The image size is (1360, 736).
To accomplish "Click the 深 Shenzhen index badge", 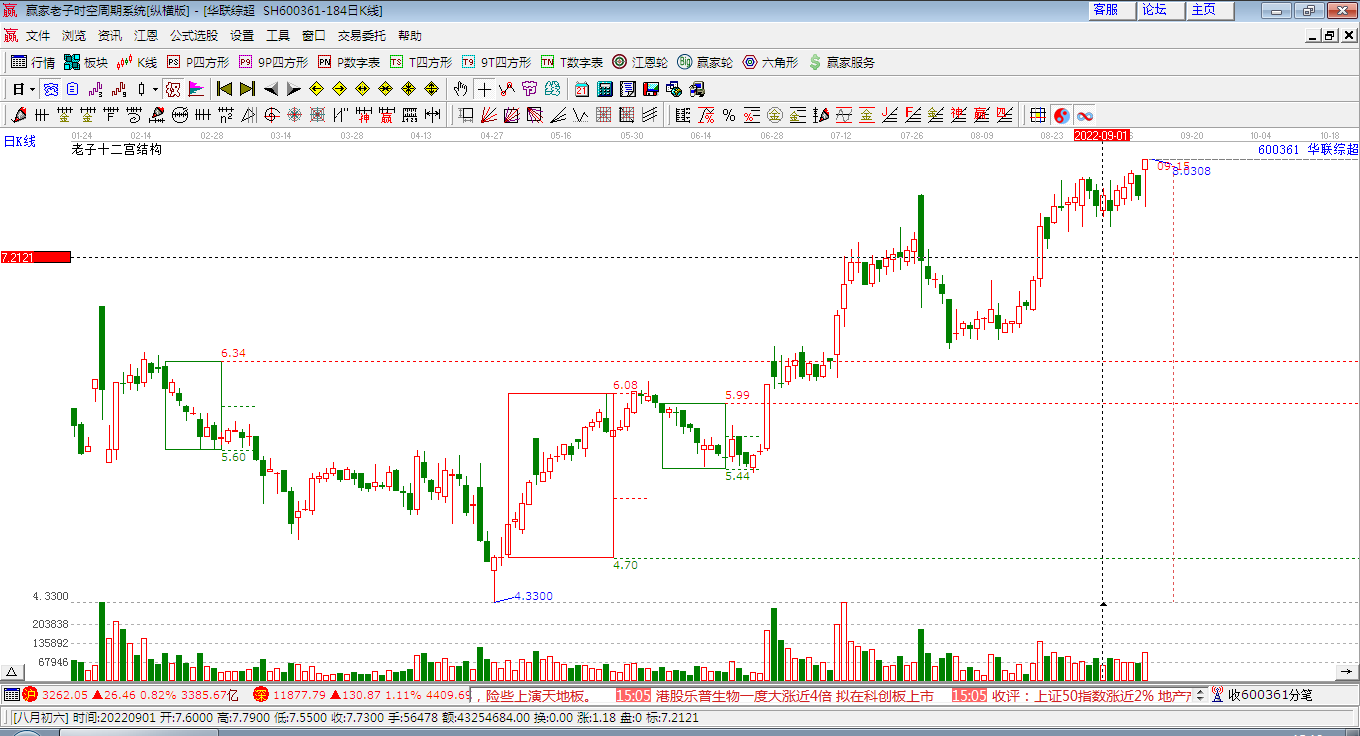I will click(261, 695).
